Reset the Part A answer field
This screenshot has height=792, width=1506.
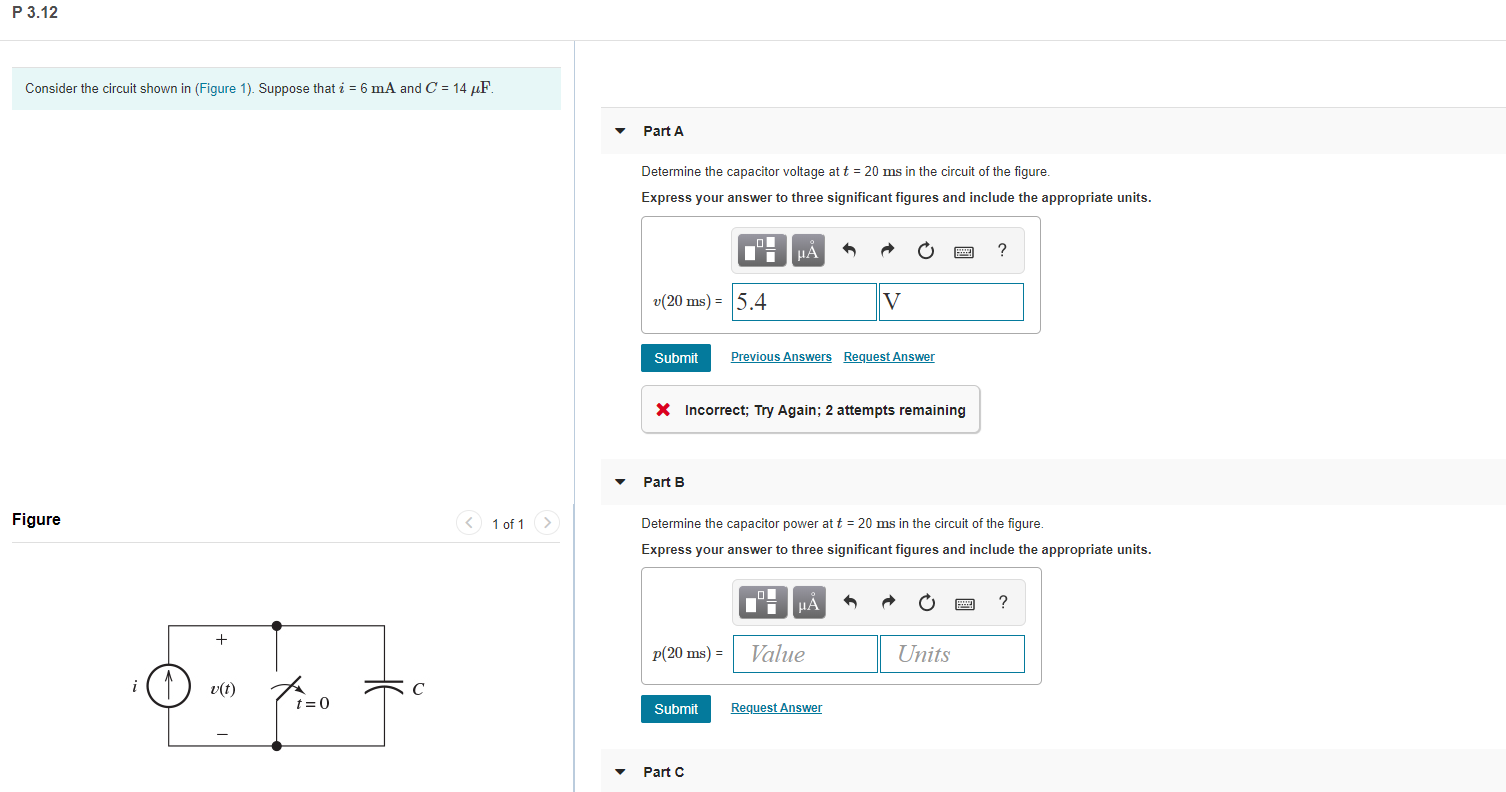925,250
